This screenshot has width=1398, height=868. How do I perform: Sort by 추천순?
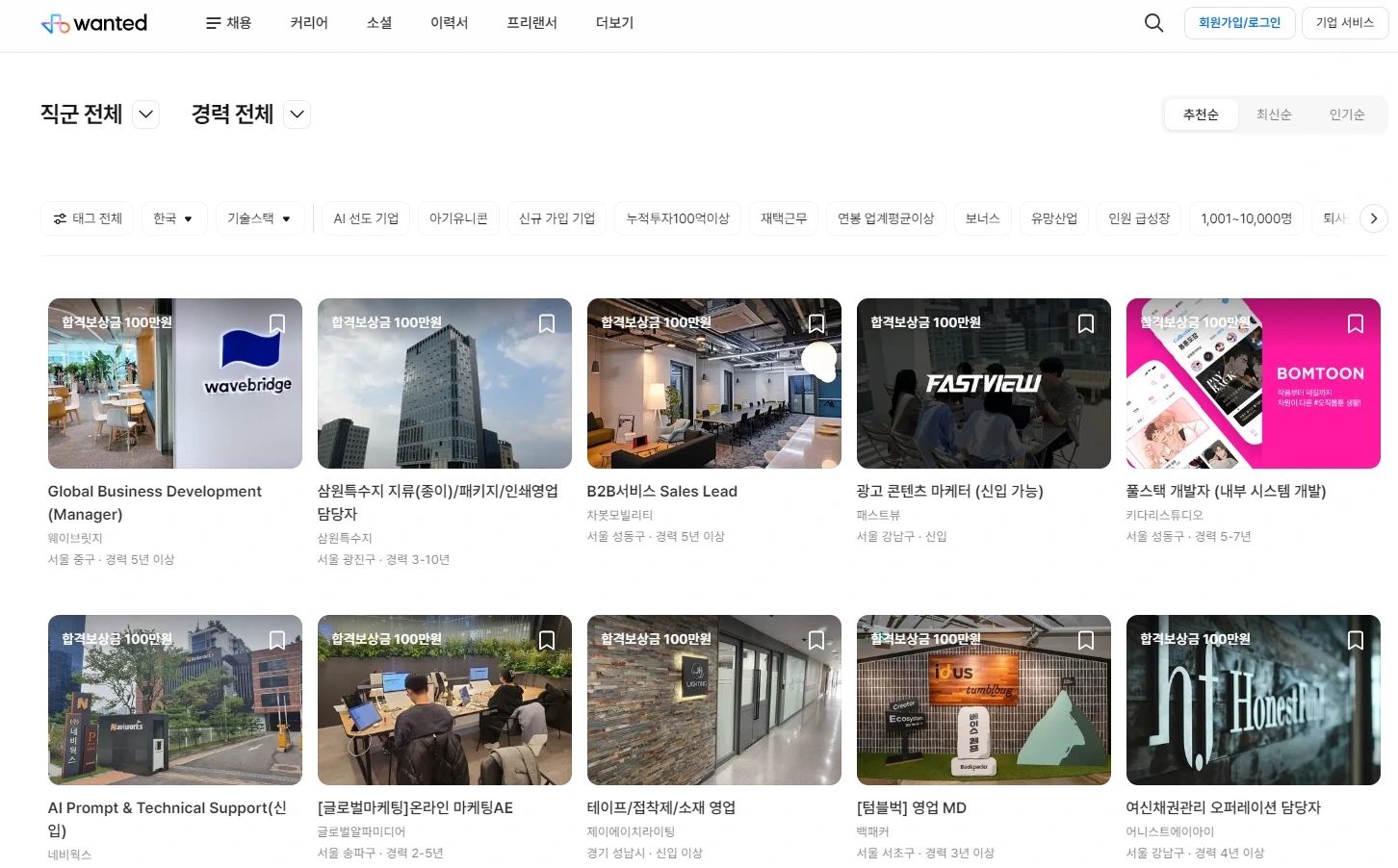1201,115
